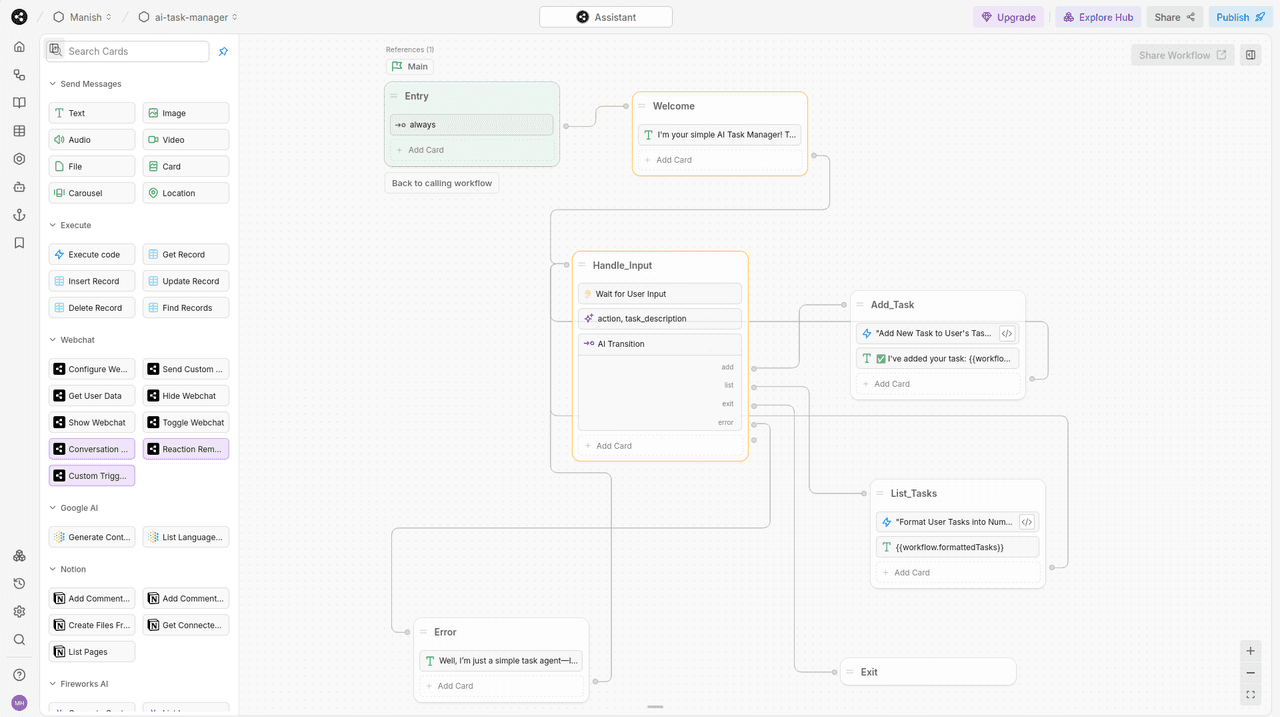Open Explore Hub from the top bar

[x=1097, y=17]
